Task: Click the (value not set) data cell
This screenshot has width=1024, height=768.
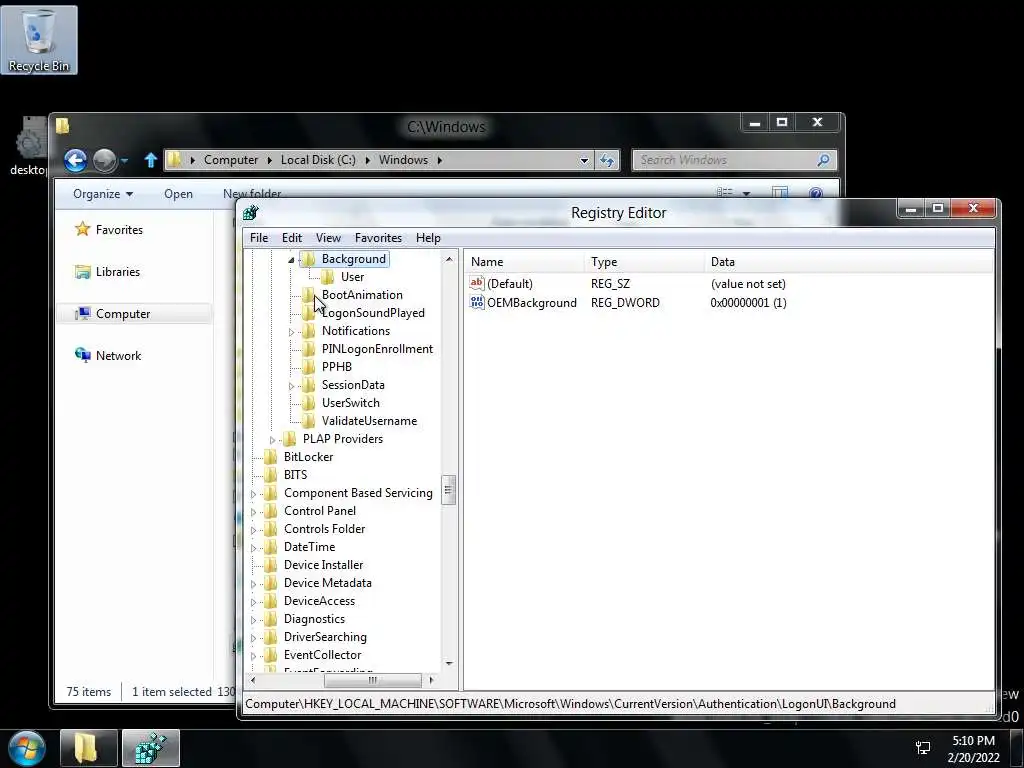Action: [x=748, y=284]
